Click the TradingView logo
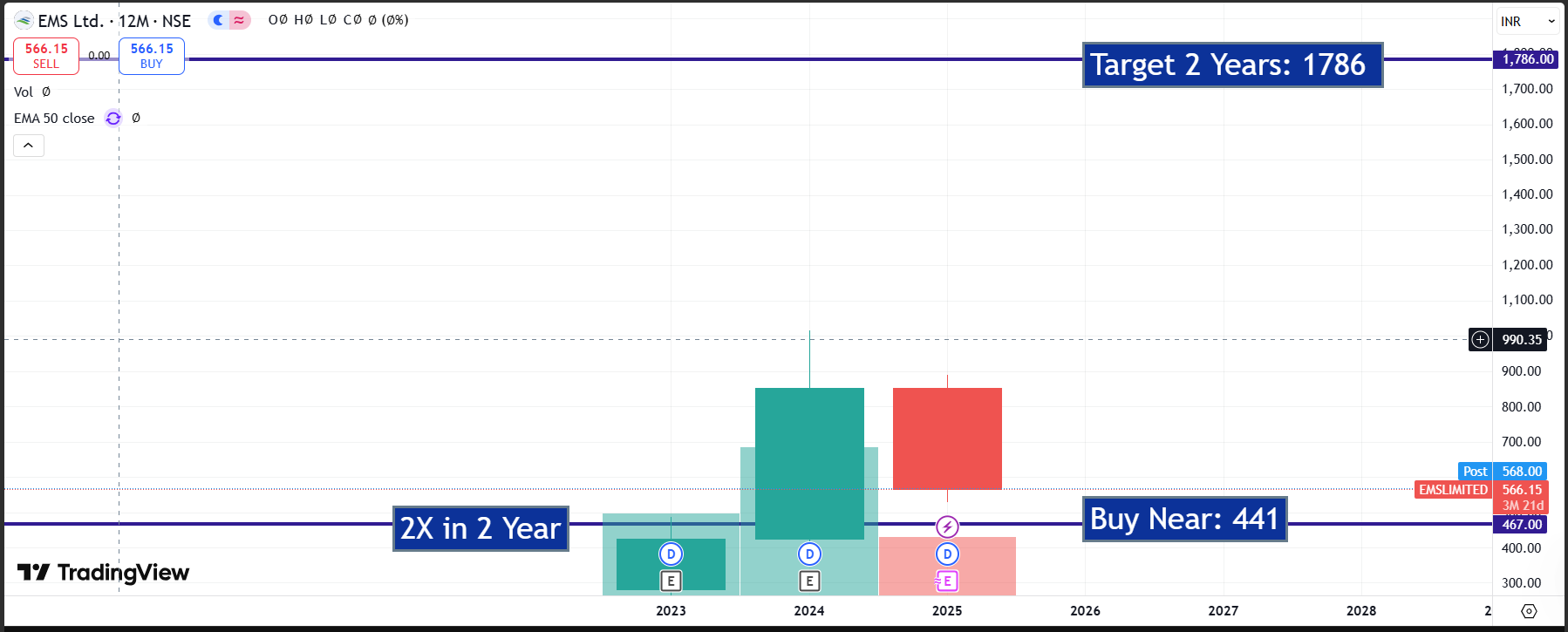This screenshot has height=632, width=1568. tap(103, 573)
